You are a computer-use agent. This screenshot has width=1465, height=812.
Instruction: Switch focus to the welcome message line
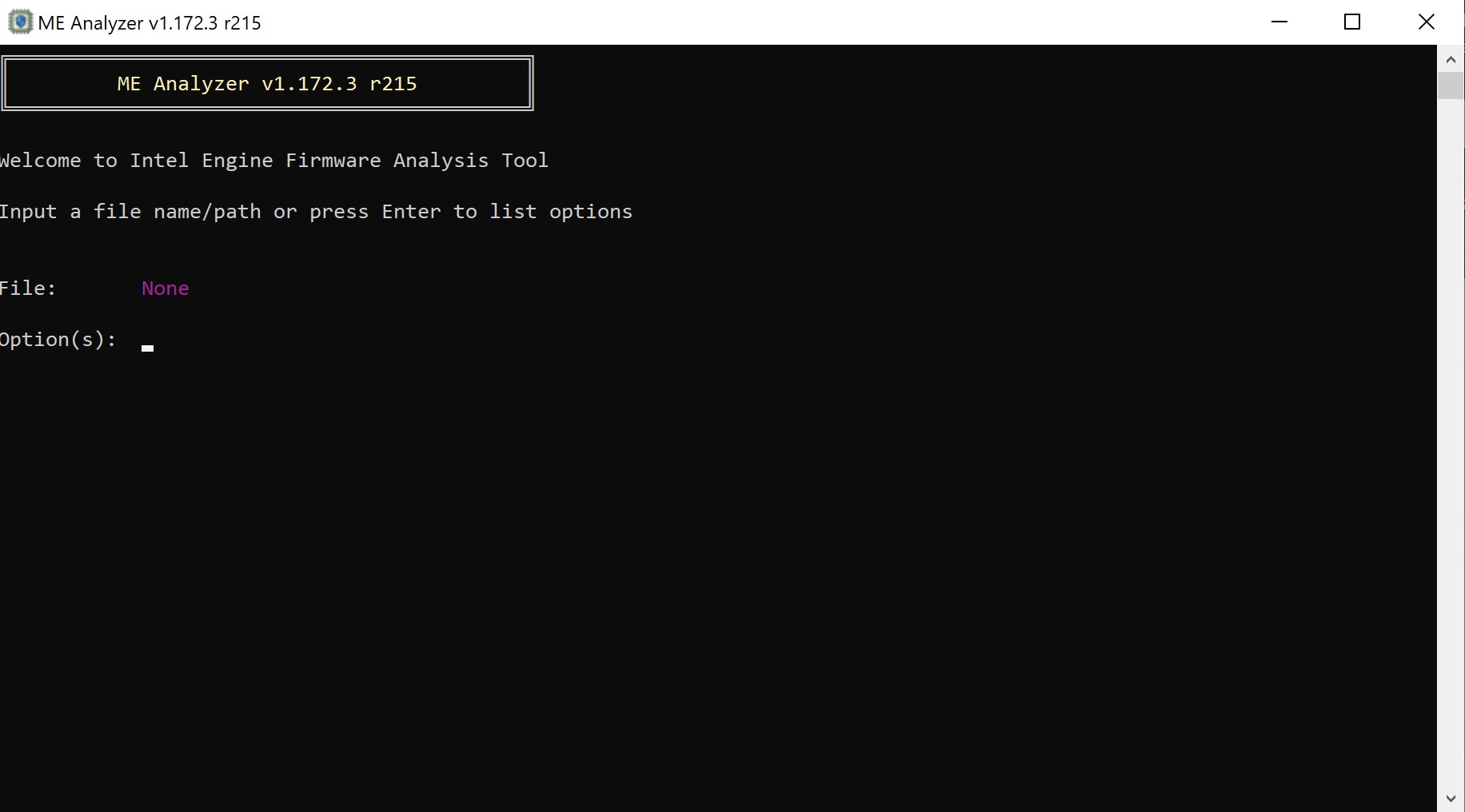click(274, 160)
